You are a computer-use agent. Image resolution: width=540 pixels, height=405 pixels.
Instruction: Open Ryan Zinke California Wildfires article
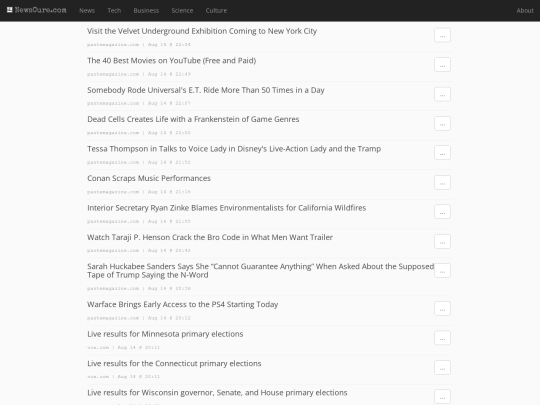coord(227,208)
